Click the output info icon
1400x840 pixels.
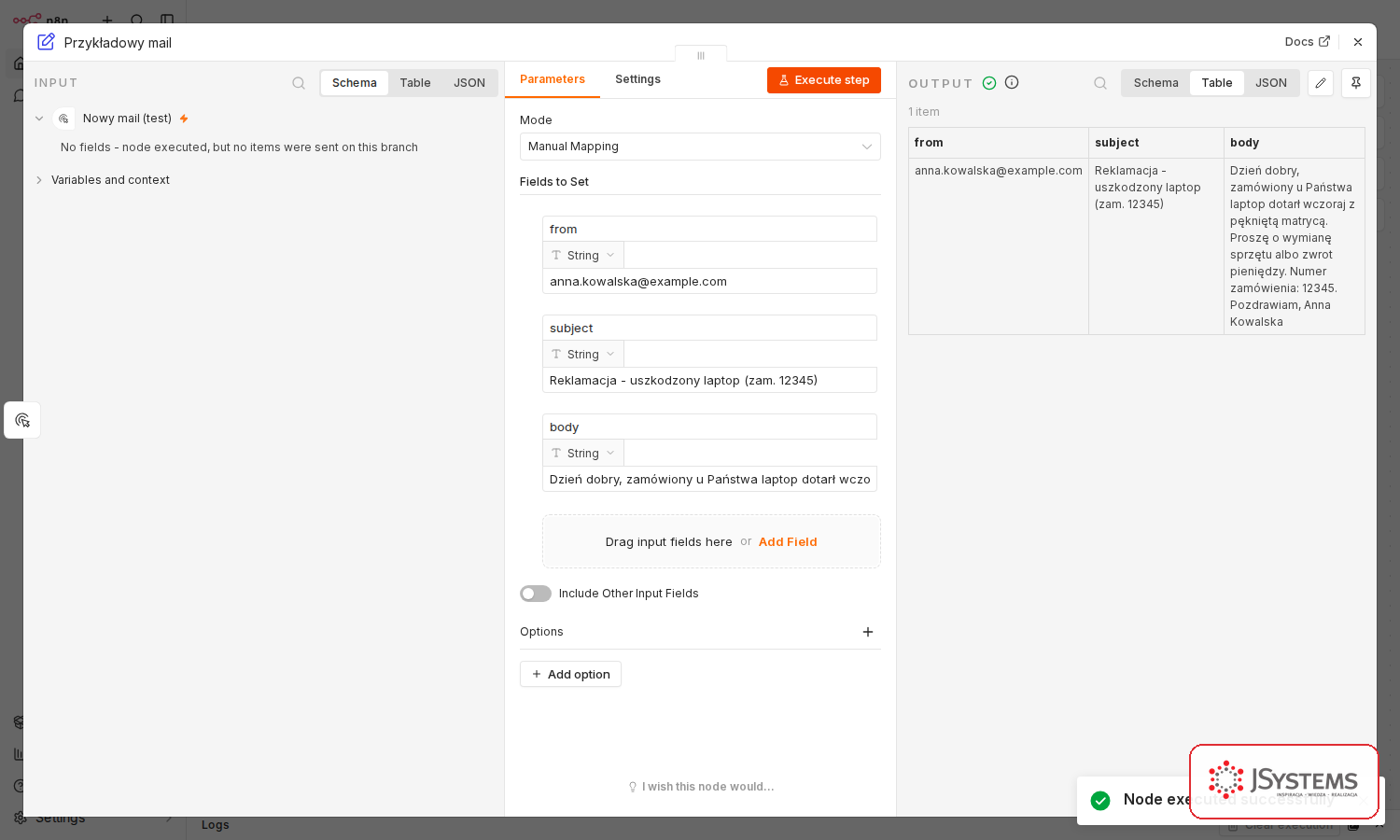(1012, 82)
